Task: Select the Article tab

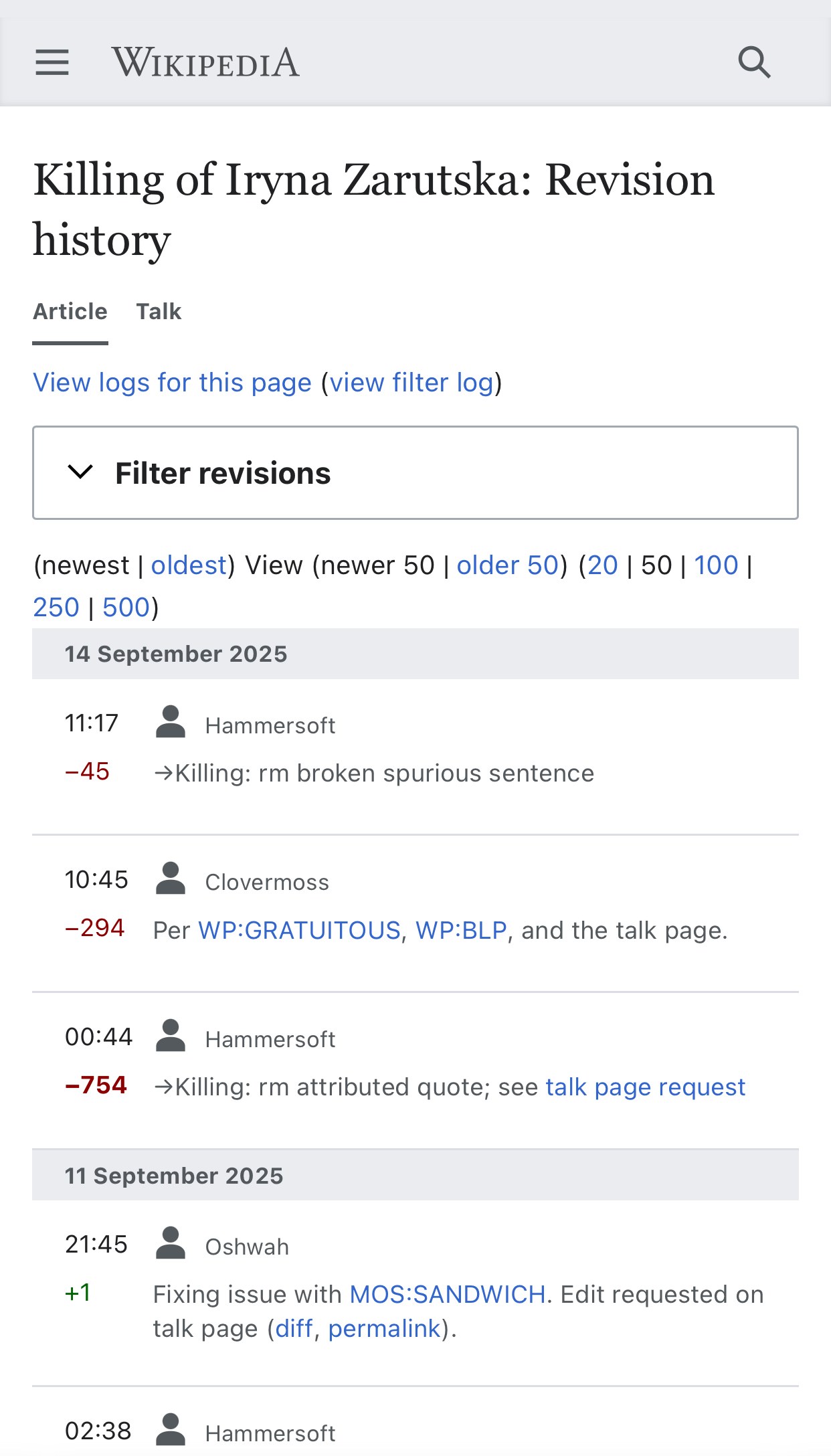Action: click(x=70, y=311)
